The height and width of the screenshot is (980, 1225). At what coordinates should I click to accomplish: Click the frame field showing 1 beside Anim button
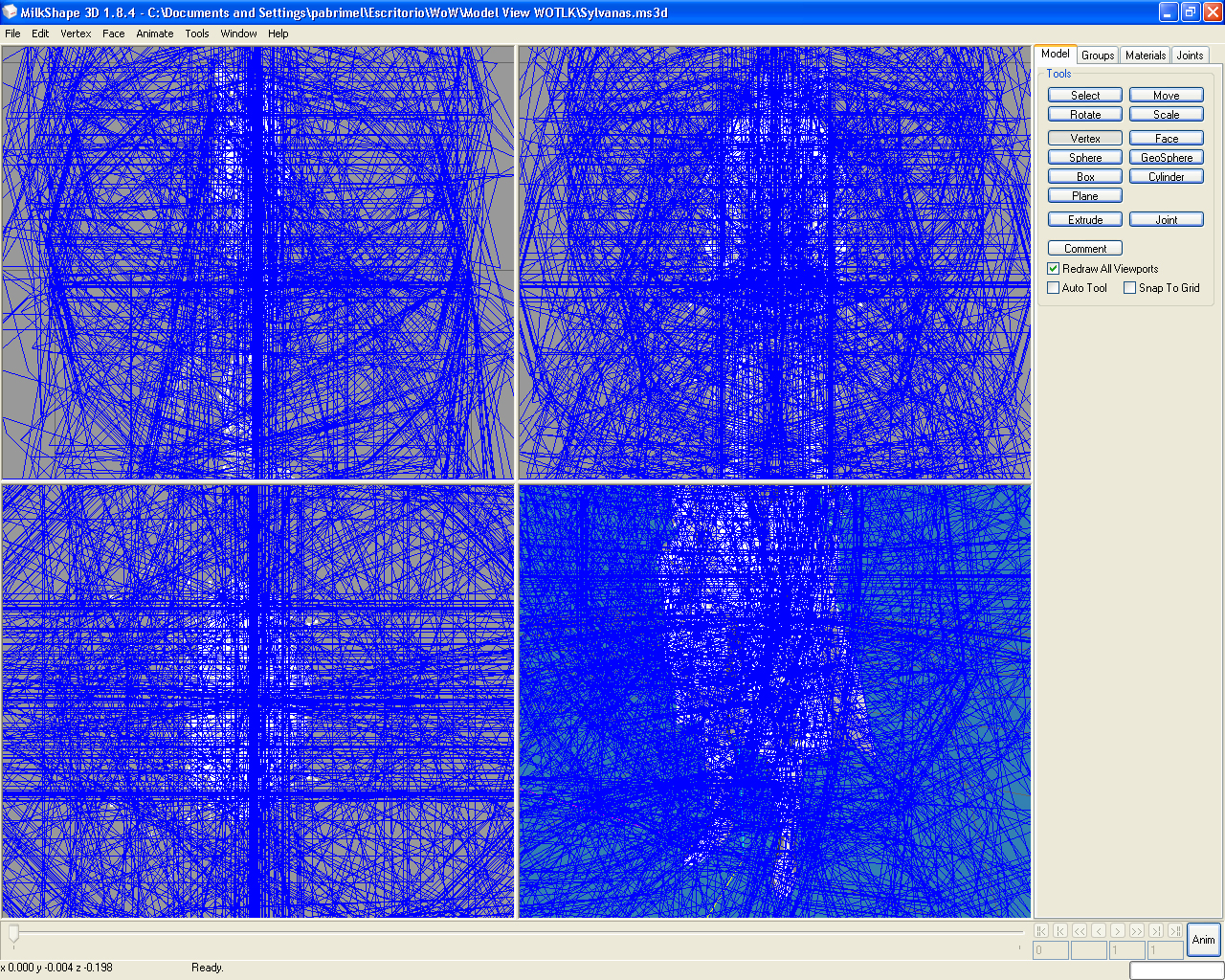tap(1166, 950)
